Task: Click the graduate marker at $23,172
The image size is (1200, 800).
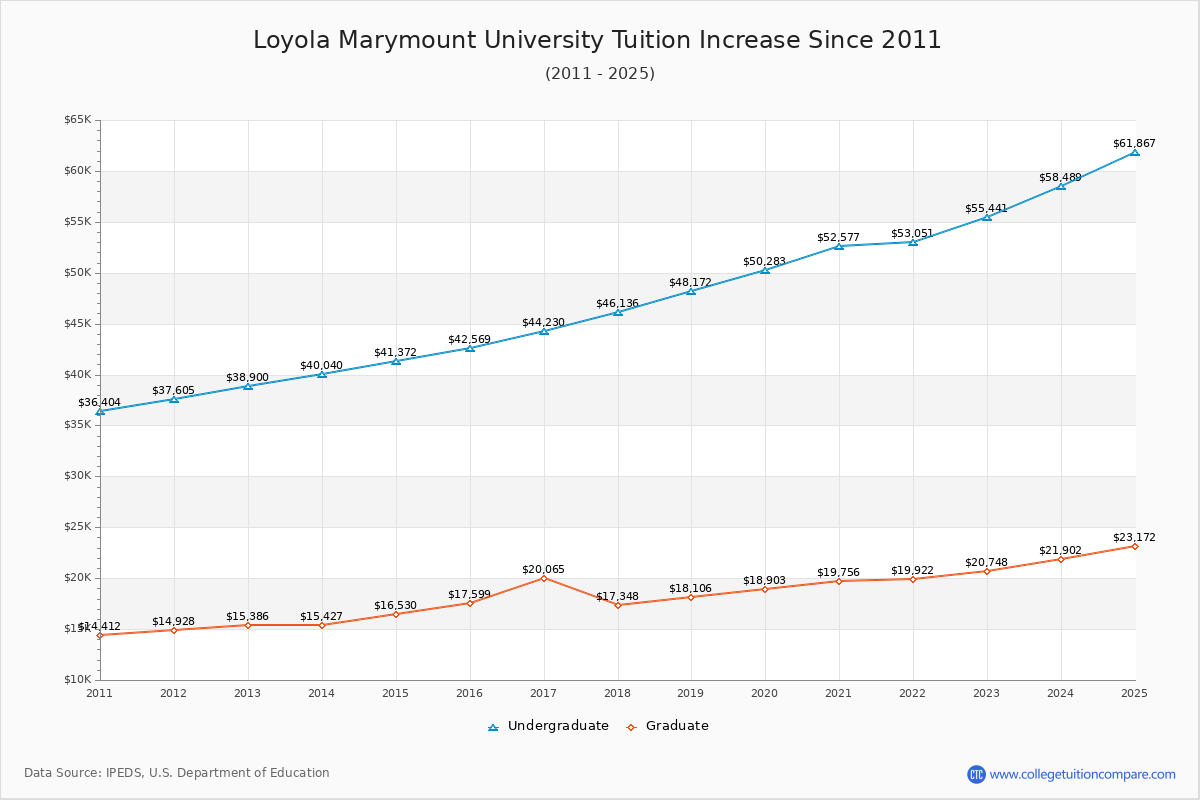Action: click(x=1135, y=545)
